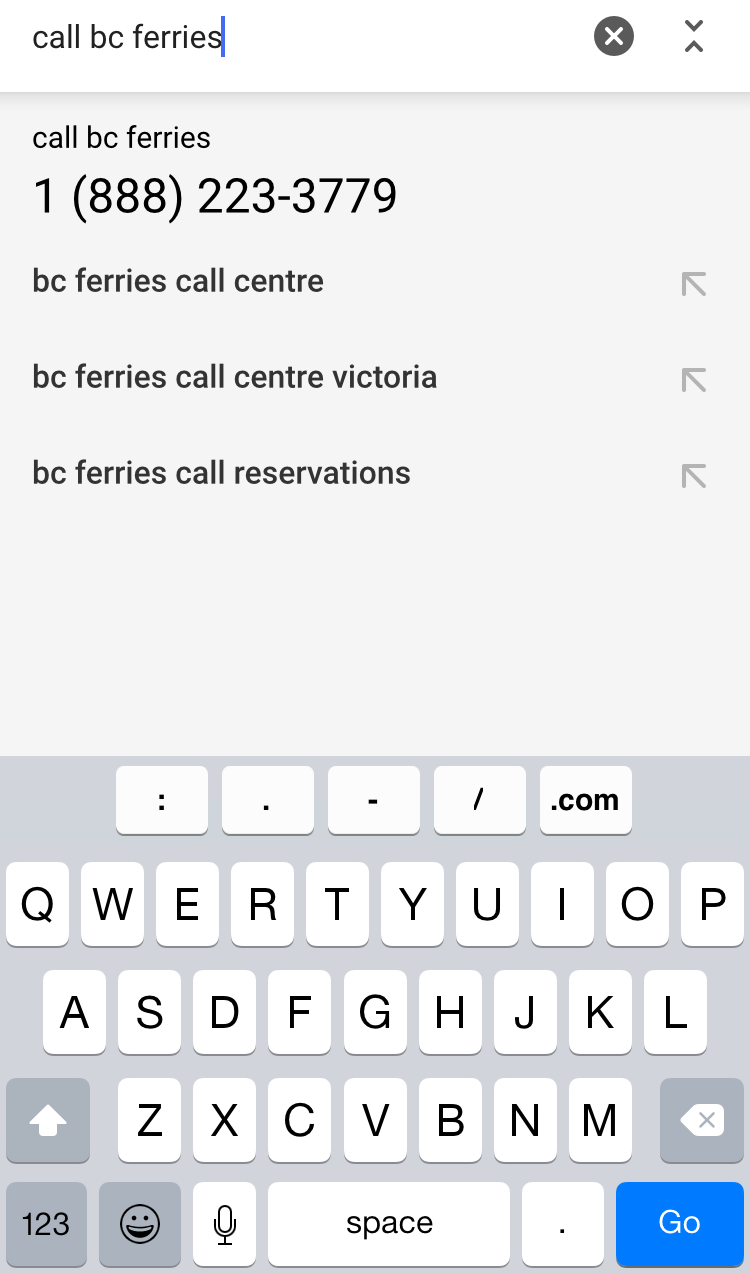The height and width of the screenshot is (1274, 750).
Task: Type the letter Q key
Action: click(38, 905)
